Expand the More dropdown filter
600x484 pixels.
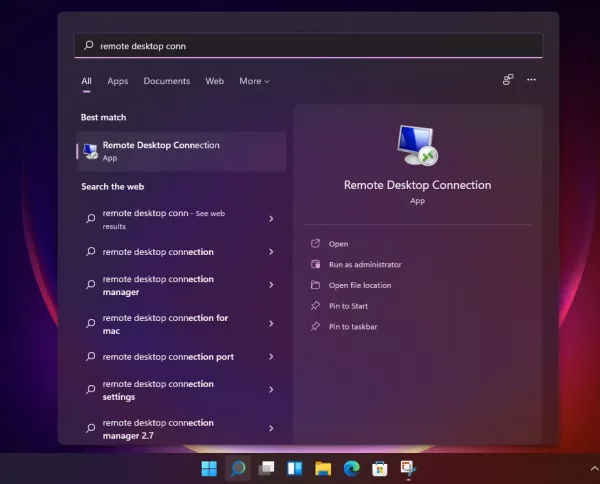[254, 81]
